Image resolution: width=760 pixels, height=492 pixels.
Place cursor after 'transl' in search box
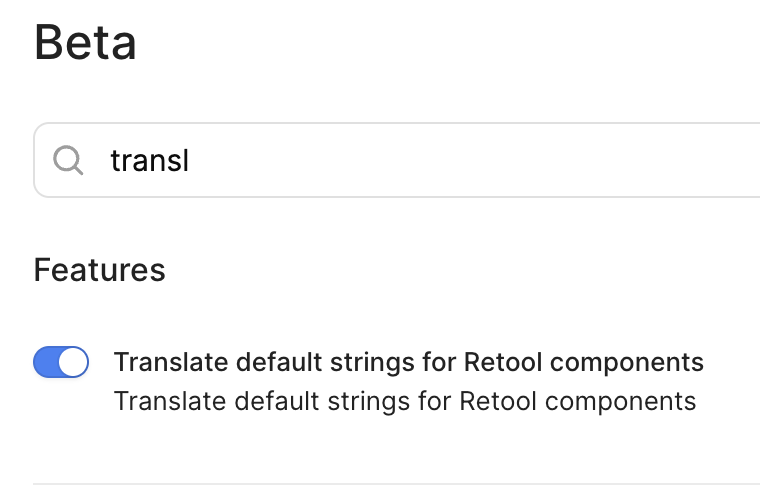[x=191, y=160]
